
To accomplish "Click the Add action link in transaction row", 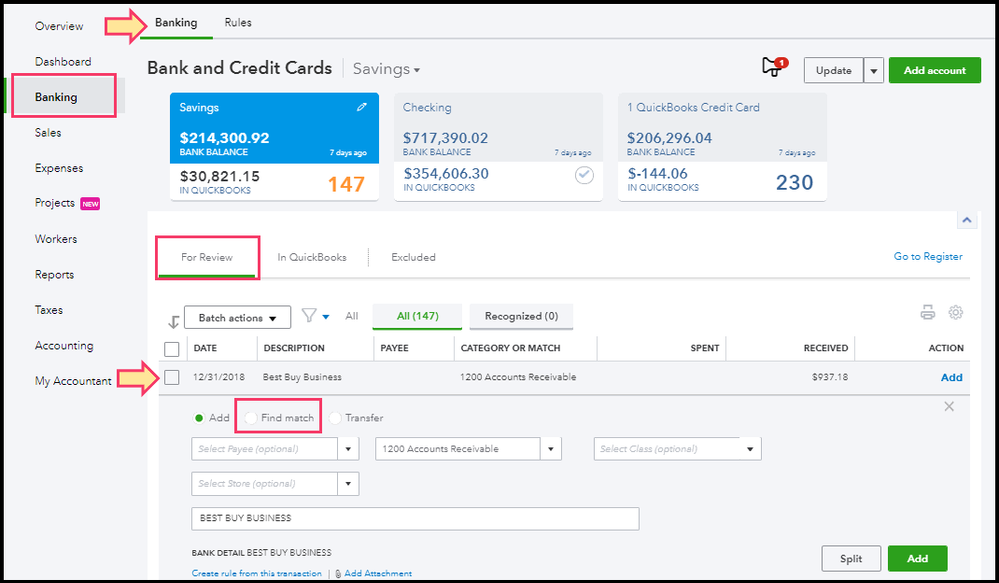I will [951, 377].
